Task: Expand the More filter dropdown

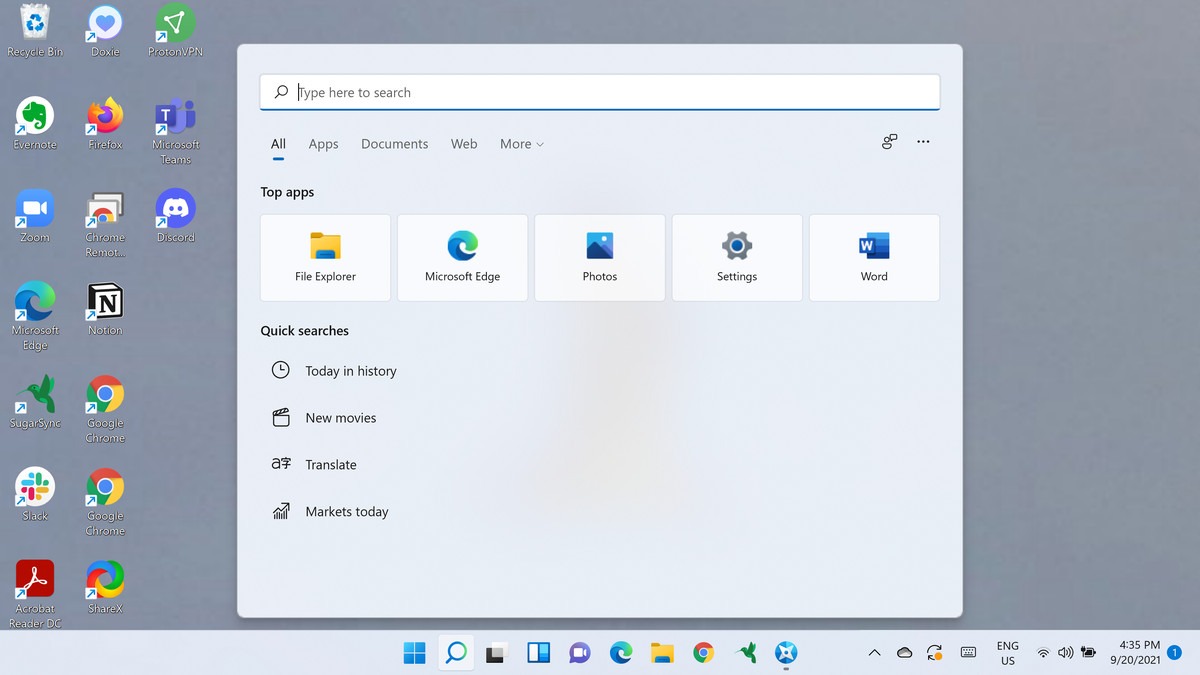Action: 521,144
